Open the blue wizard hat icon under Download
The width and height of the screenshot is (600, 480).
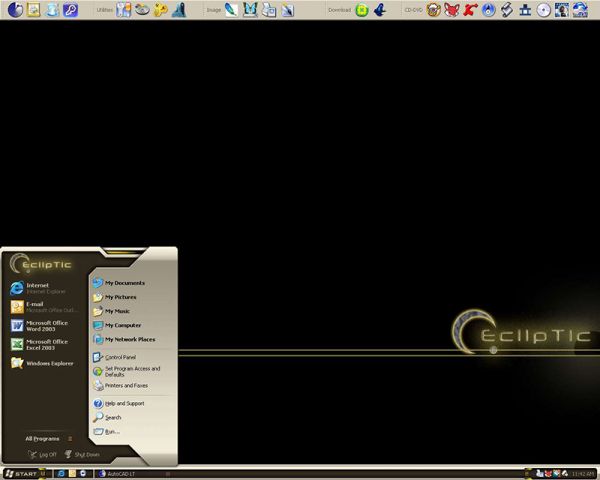pos(380,10)
